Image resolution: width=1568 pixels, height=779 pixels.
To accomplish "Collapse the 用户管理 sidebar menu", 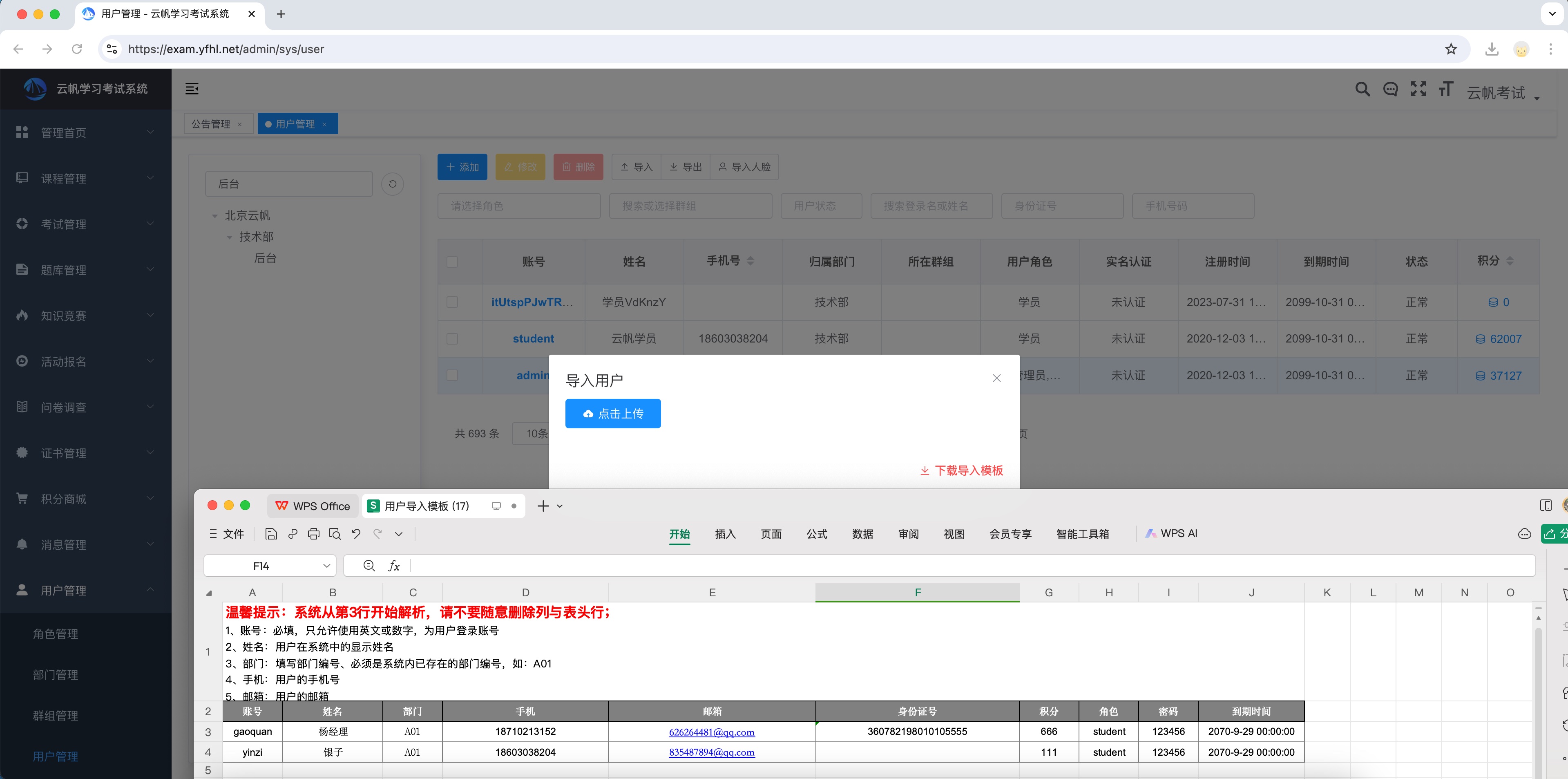I will tap(85, 590).
